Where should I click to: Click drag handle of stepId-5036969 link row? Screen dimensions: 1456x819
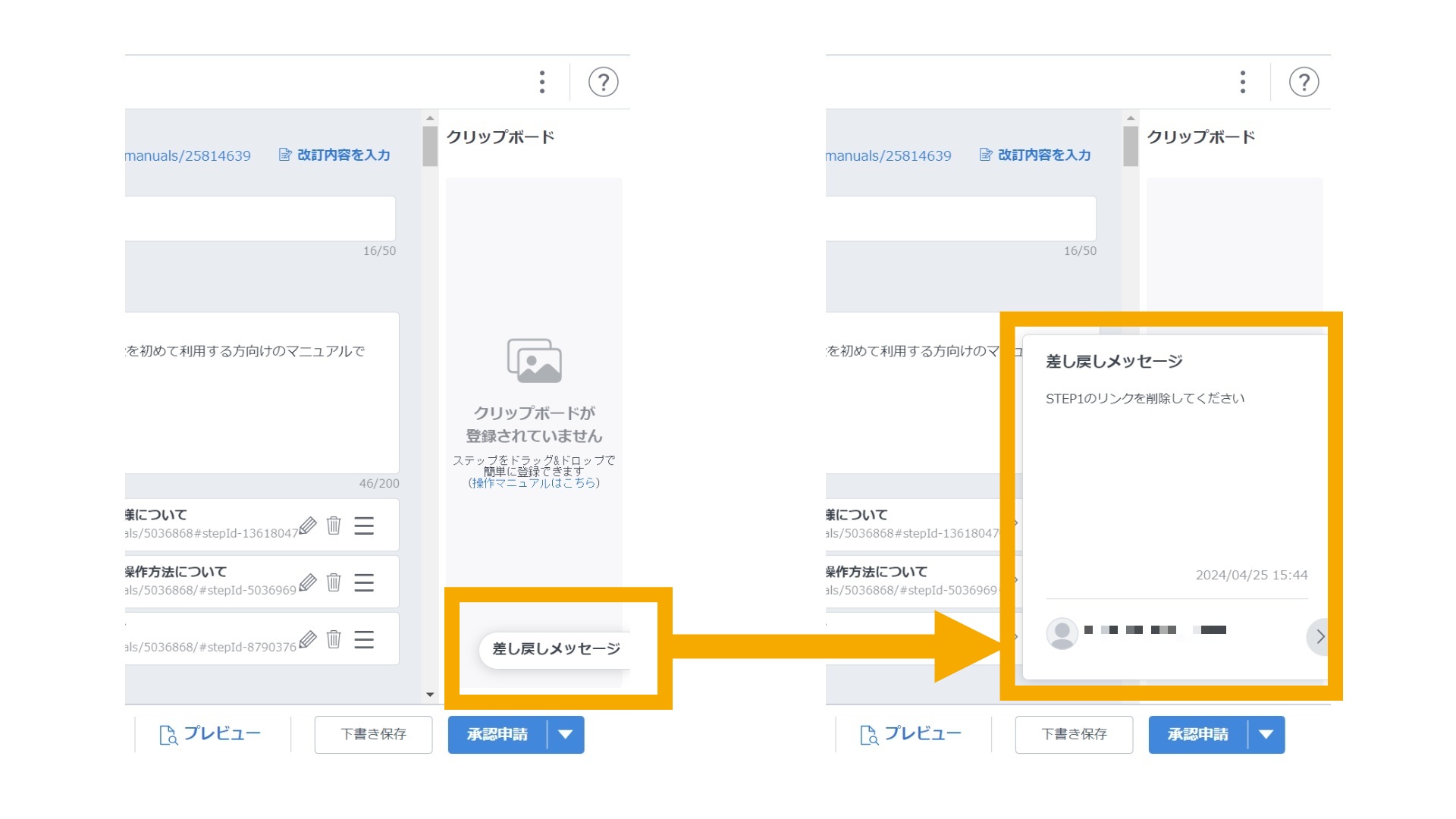[x=364, y=582]
